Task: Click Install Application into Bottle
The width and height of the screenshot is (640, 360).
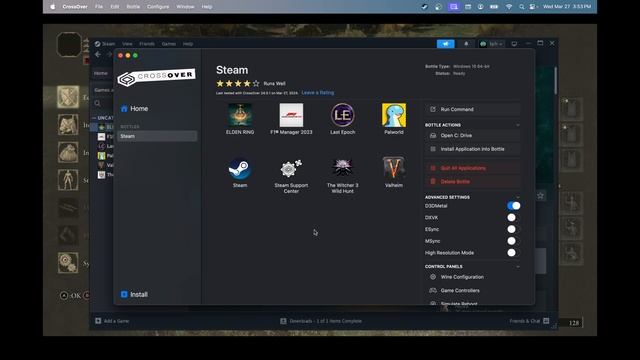Action: coord(473,149)
